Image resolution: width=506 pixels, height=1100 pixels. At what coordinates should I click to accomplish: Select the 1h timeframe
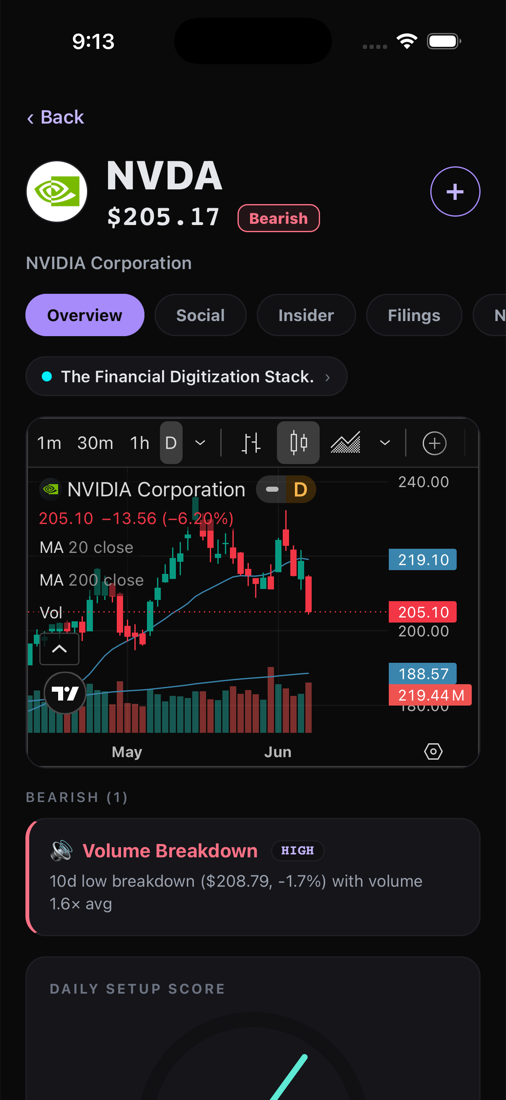pos(140,443)
